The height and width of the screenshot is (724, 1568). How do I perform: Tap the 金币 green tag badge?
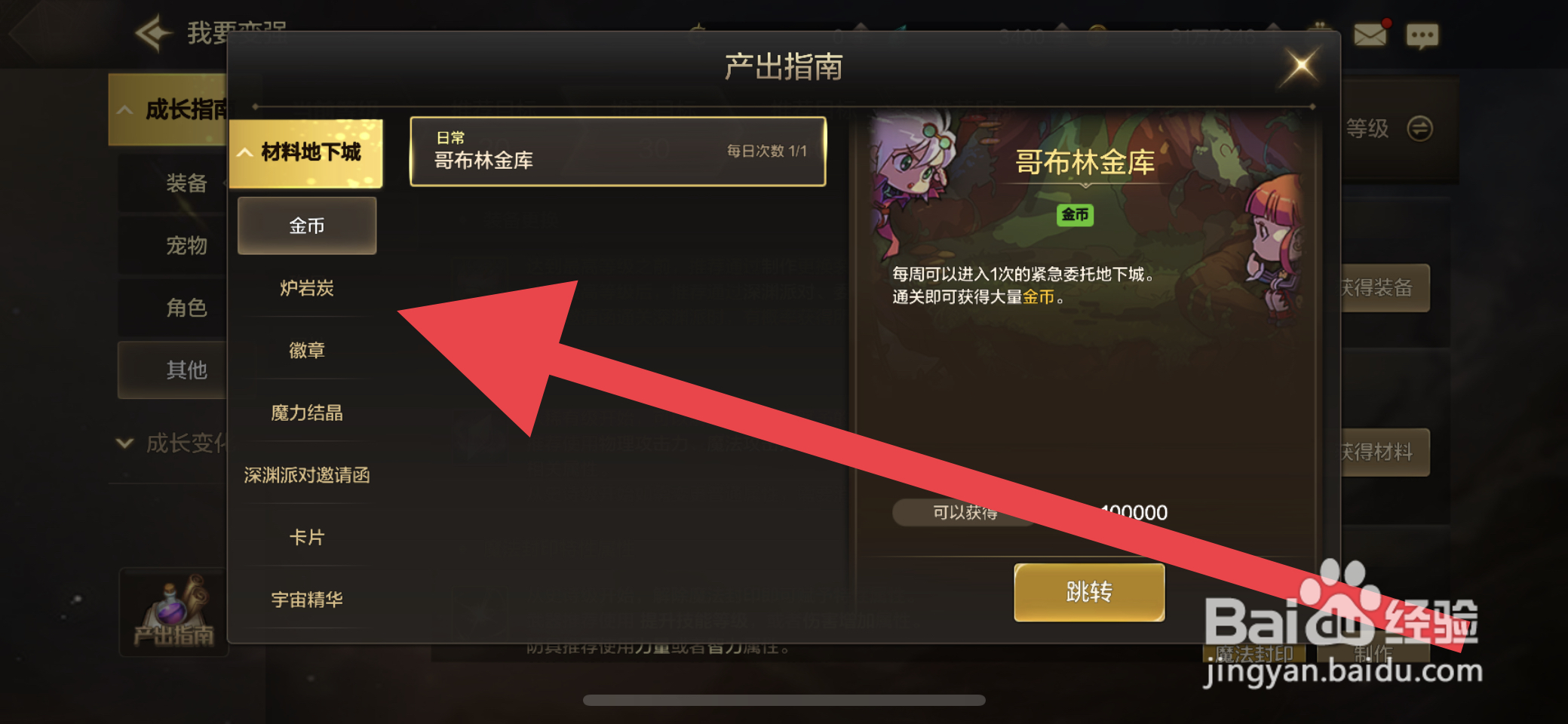pyautogui.click(x=1075, y=215)
